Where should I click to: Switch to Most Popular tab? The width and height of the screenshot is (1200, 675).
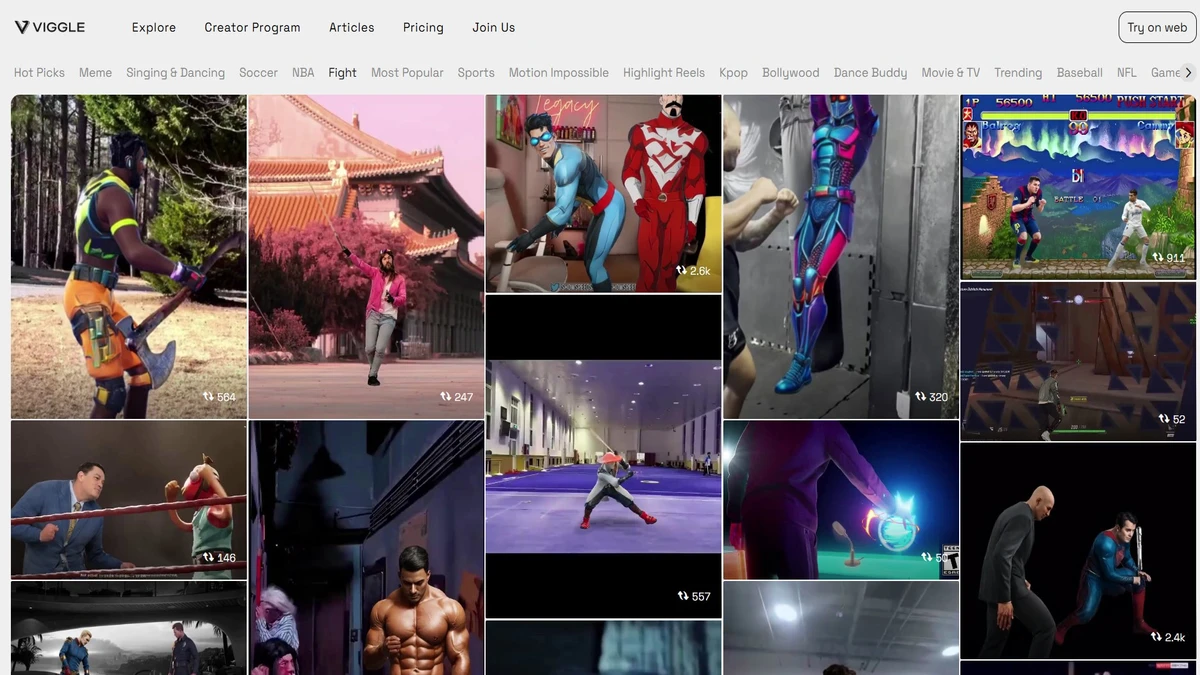tap(407, 73)
